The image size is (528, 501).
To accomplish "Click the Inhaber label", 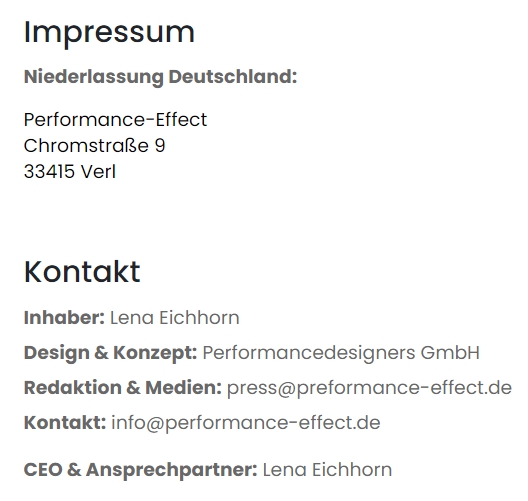I will [64, 318].
